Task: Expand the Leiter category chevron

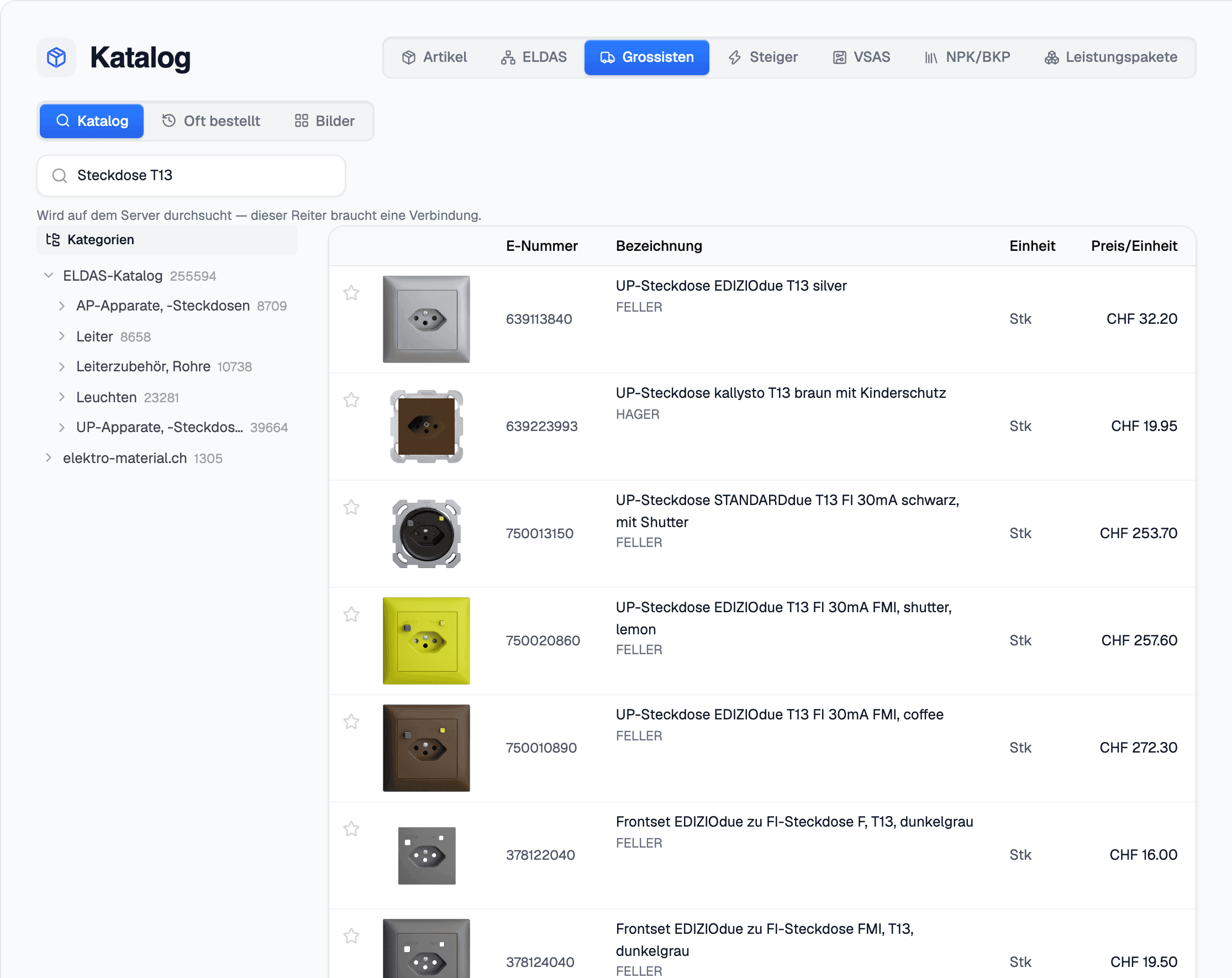Action: (62, 336)
